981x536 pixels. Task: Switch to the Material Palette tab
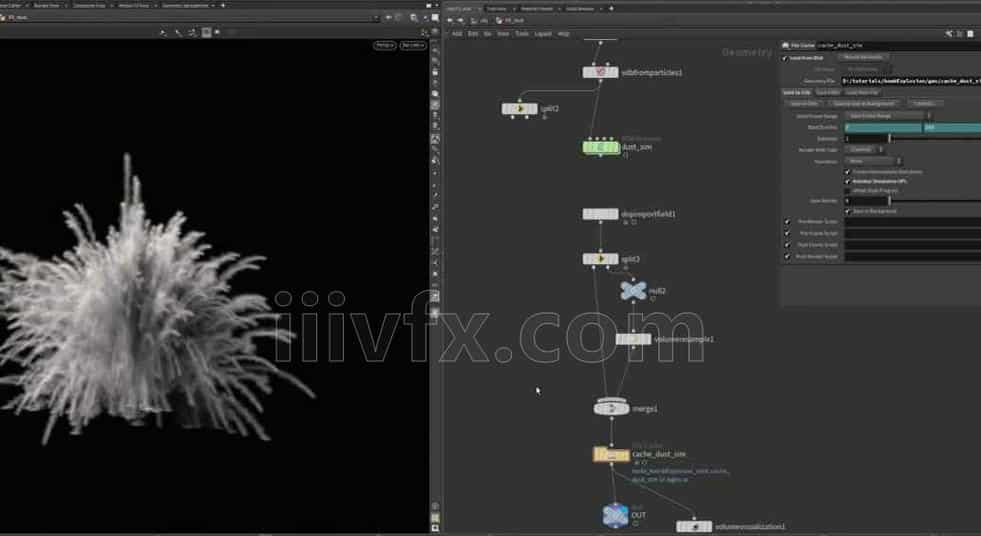(x=537, y=9)
